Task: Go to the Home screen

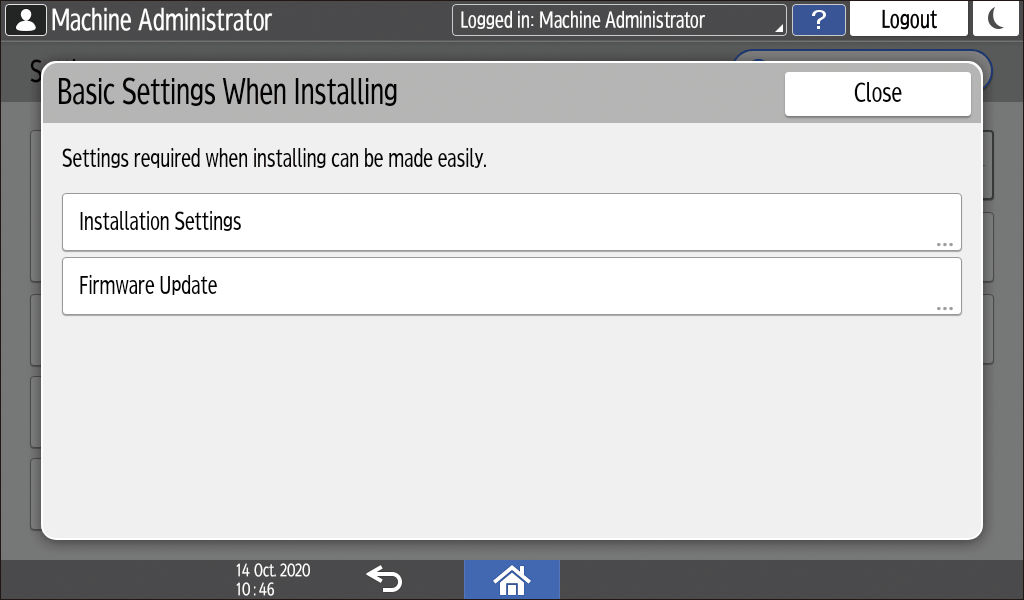Action: coord(511,579)
